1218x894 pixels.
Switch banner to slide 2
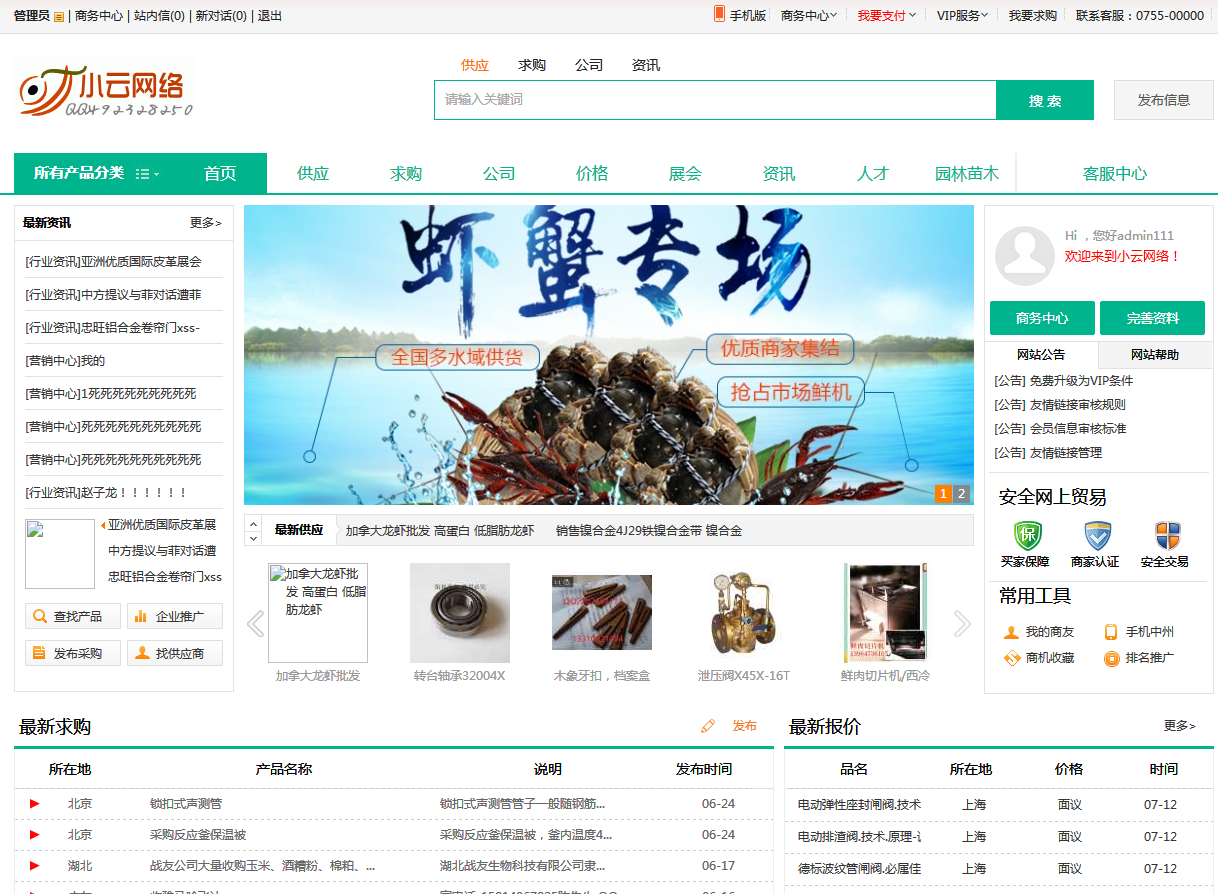(x=961, y=493)
